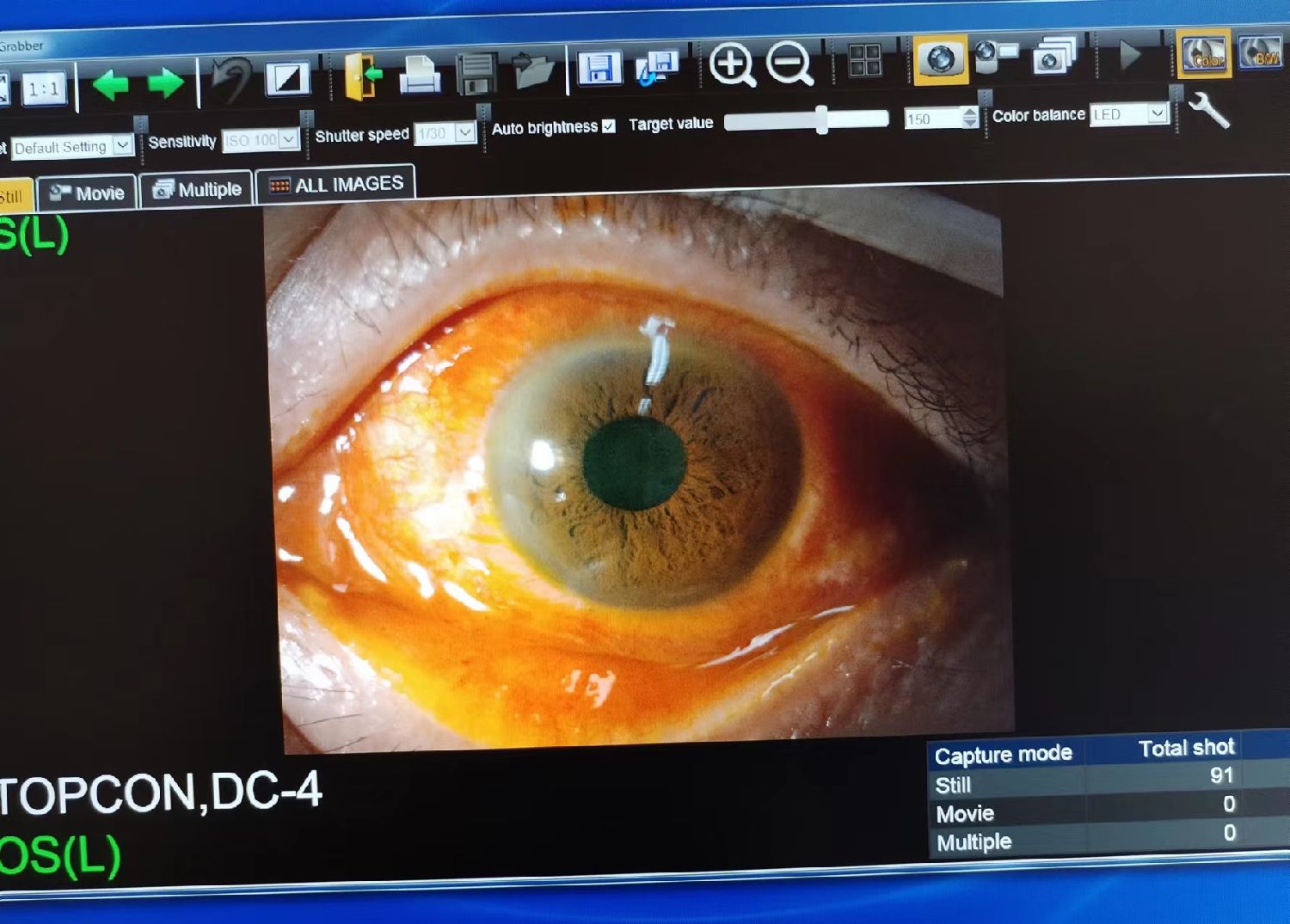Zoom in with the plus magnifier
The image size is (1290, 924).
pos(731,65)
